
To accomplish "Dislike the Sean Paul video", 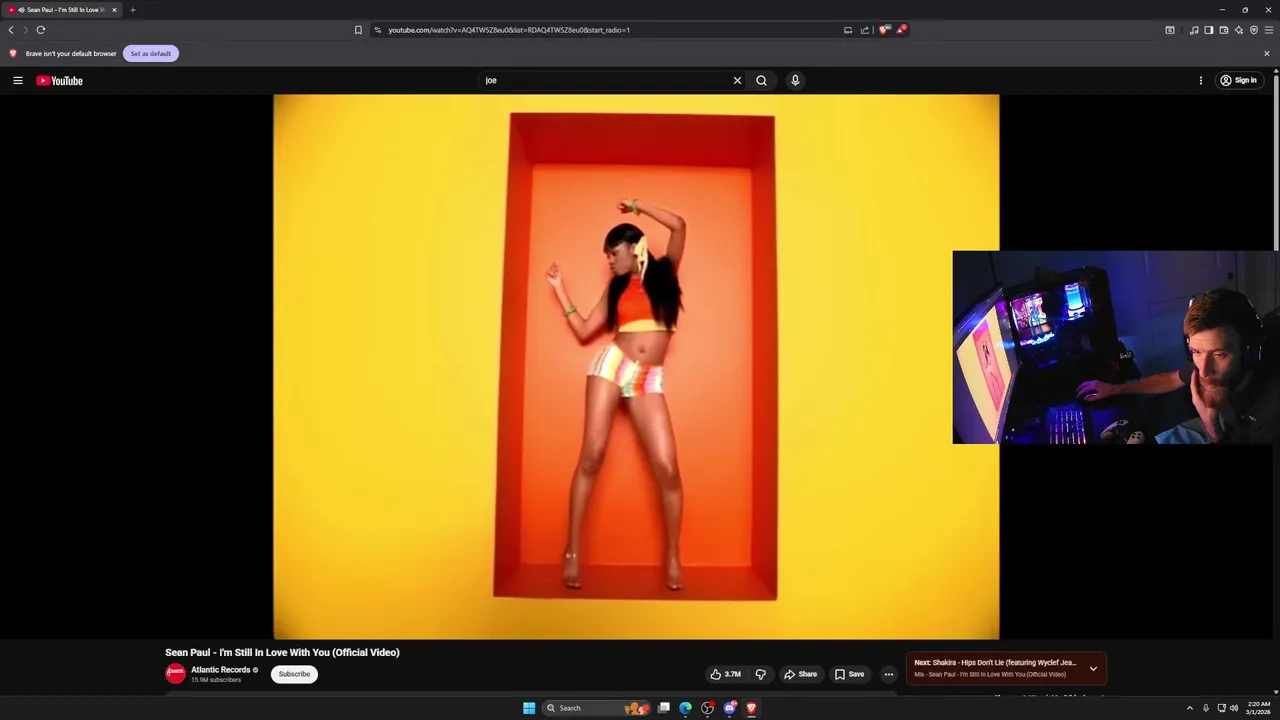I will (x=760, y=674).
